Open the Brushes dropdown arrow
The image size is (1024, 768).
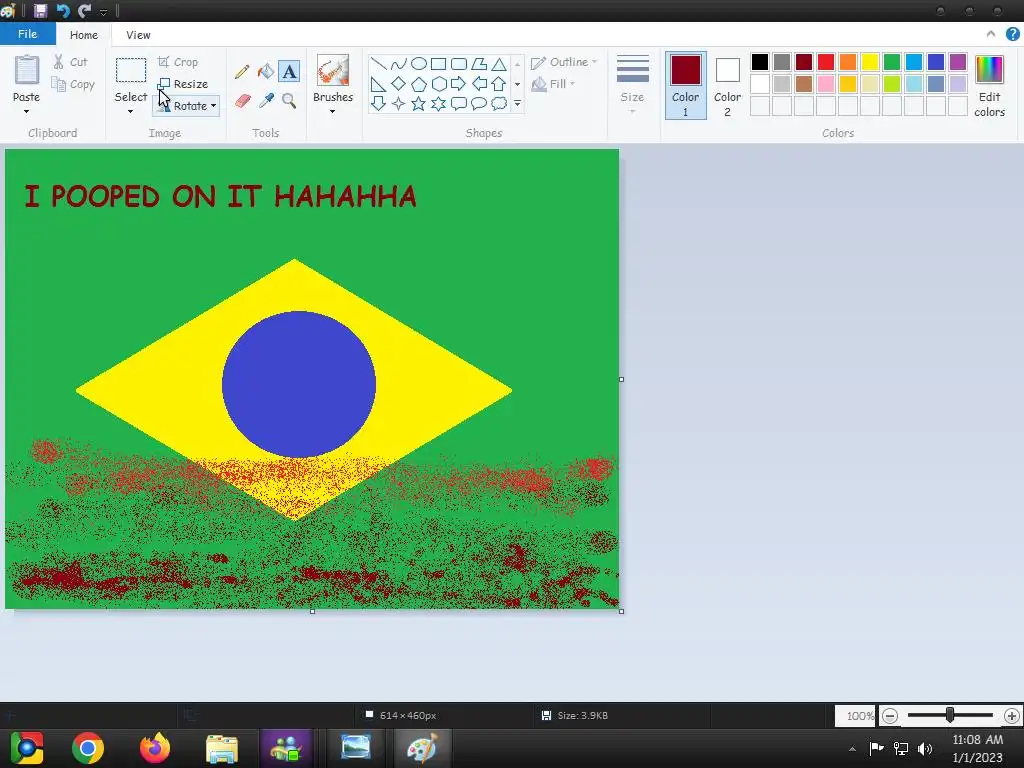click(x=333, y=112)
